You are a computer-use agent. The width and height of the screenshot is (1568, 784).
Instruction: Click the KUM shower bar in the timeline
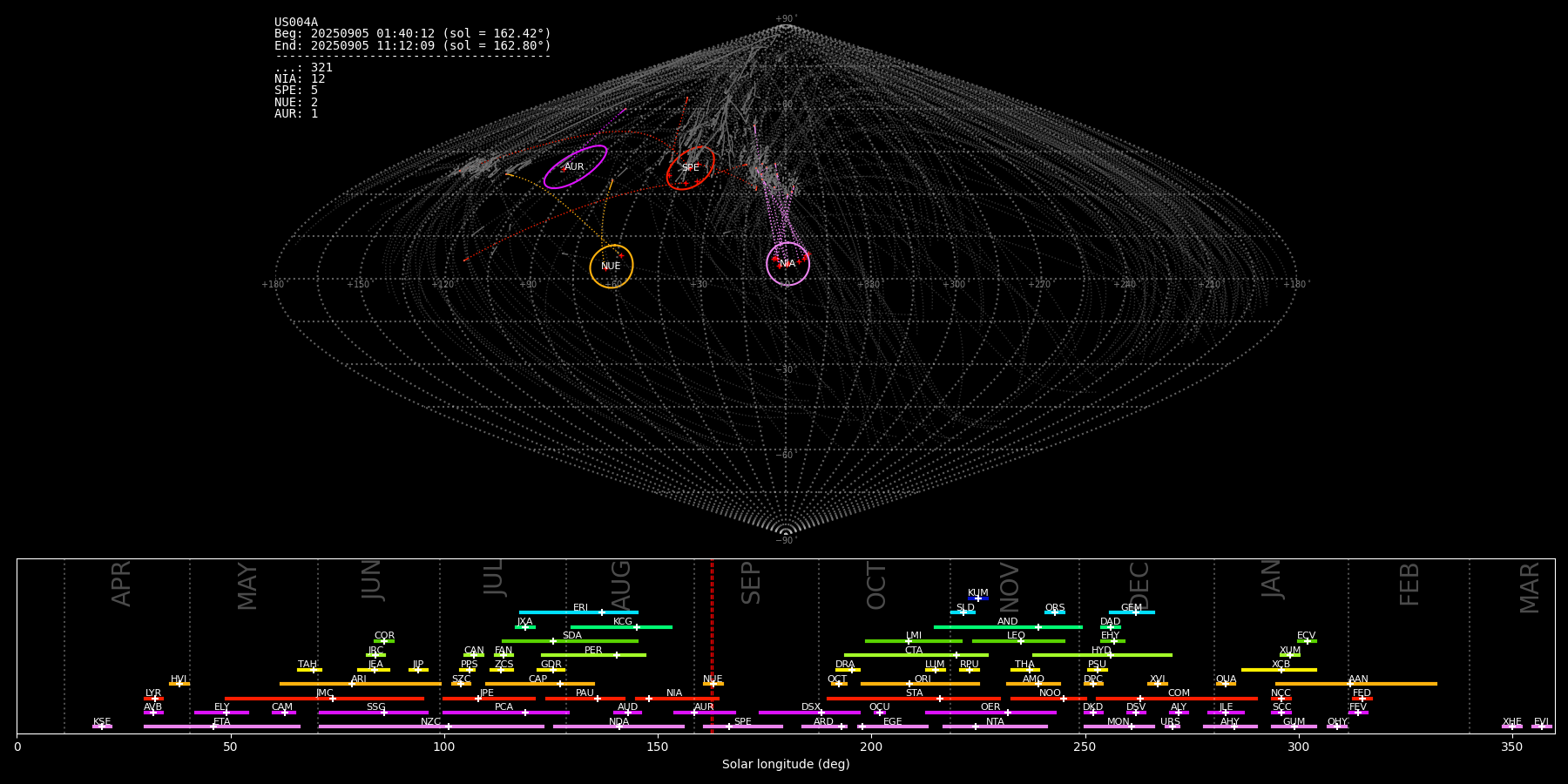[x=978, y=598]
